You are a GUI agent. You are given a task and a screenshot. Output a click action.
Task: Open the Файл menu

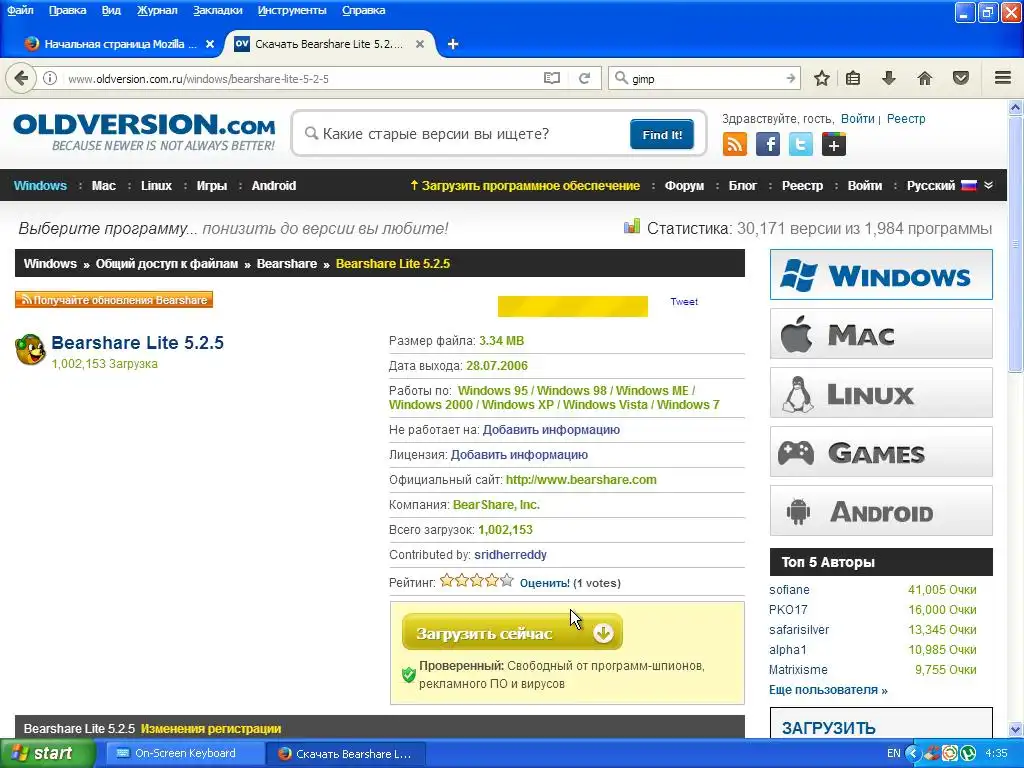point(20,10)
